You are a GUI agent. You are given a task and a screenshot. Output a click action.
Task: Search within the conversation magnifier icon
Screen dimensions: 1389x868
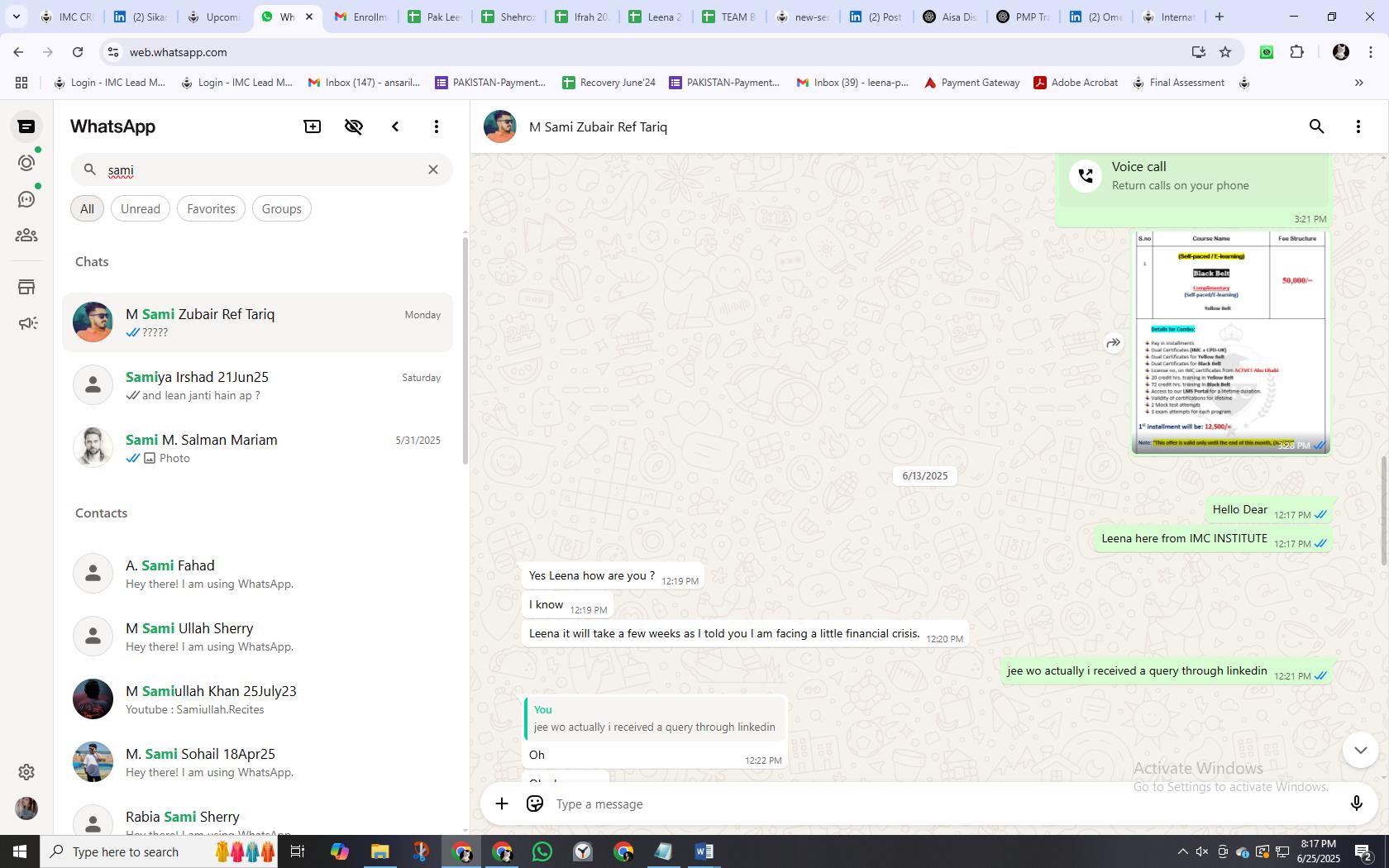point(1317,126)
